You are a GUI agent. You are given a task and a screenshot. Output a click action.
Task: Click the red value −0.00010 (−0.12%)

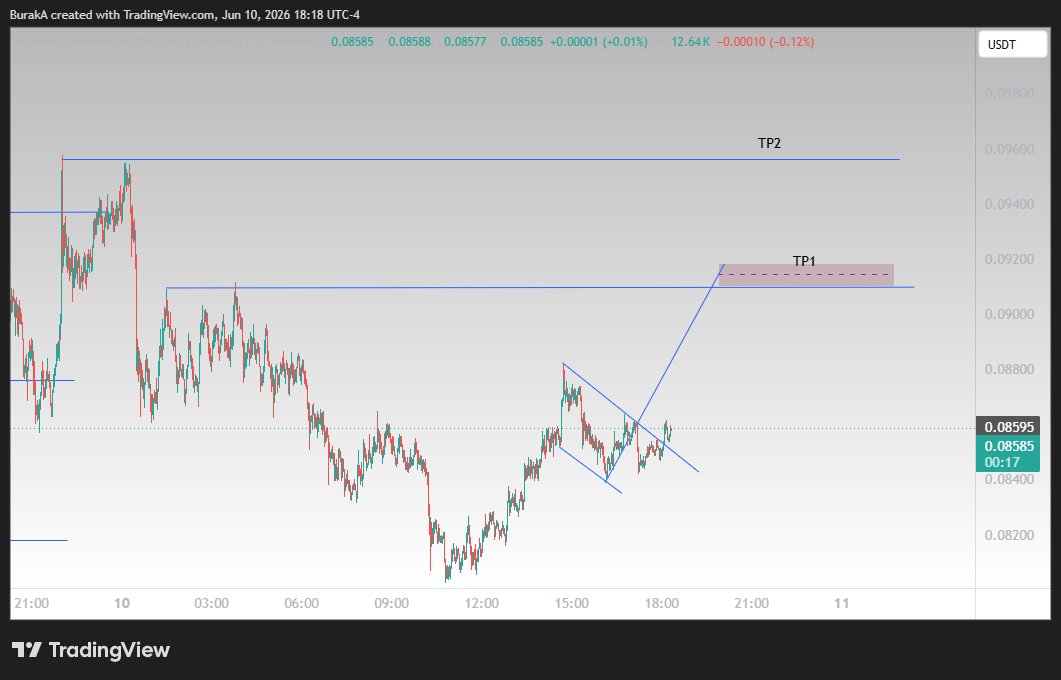pos(765,42)
